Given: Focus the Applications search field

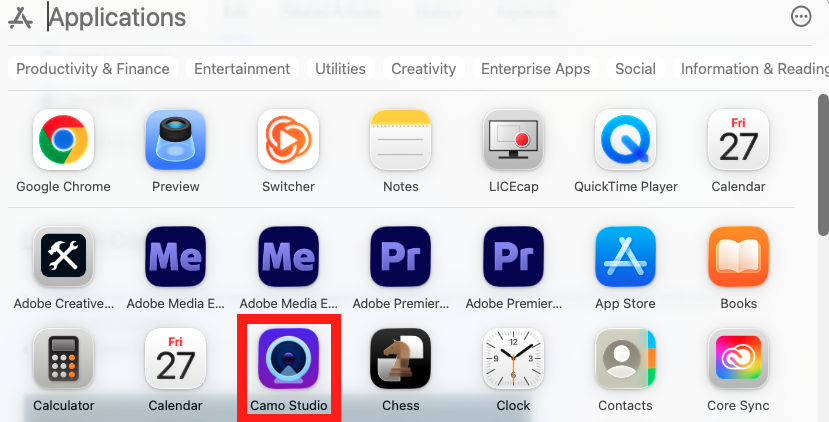Looking at the screenshot, I should point(412,17).
